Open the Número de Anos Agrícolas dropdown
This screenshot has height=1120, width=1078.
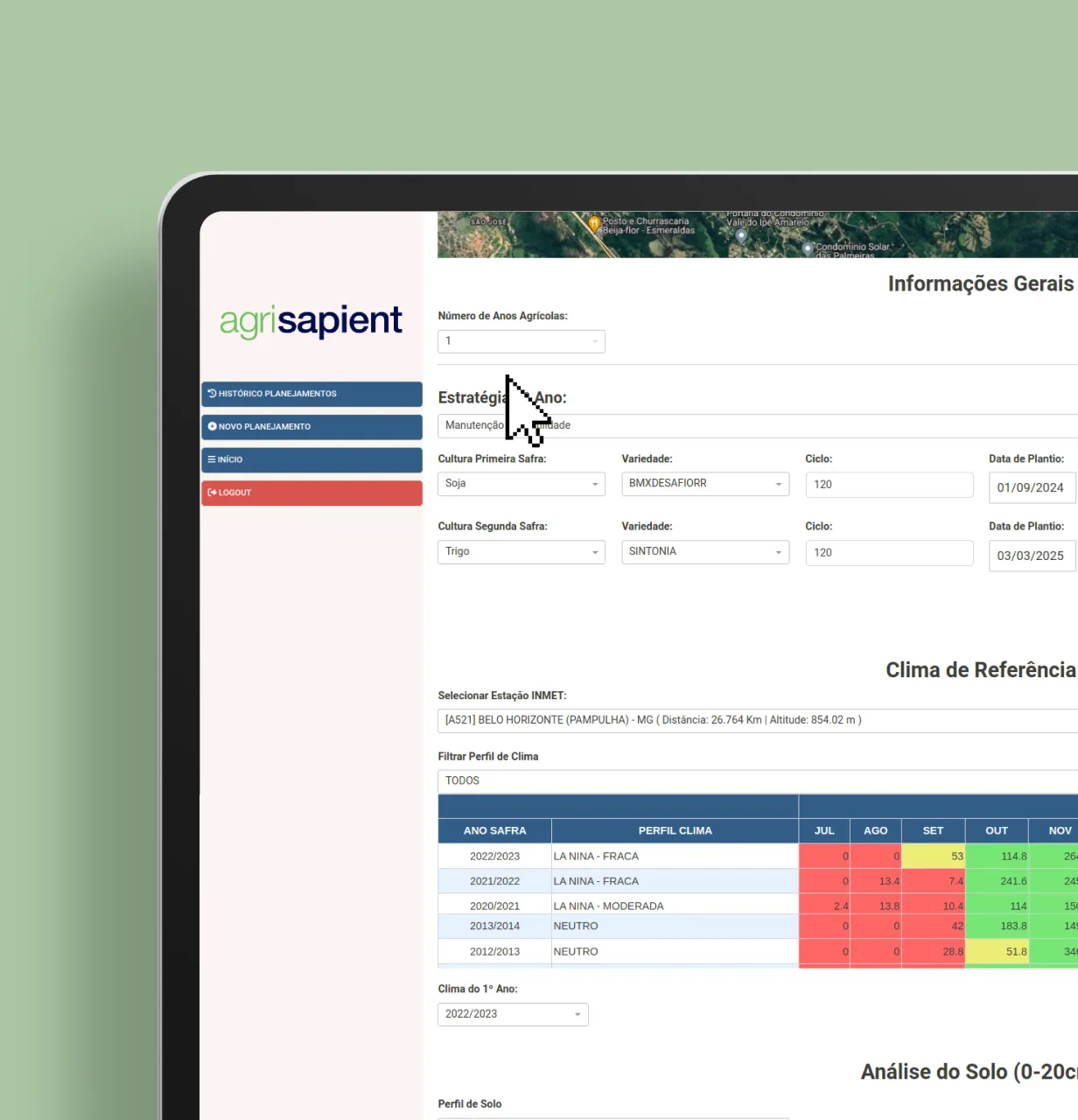pyautogui.click(x=521, y=341)
